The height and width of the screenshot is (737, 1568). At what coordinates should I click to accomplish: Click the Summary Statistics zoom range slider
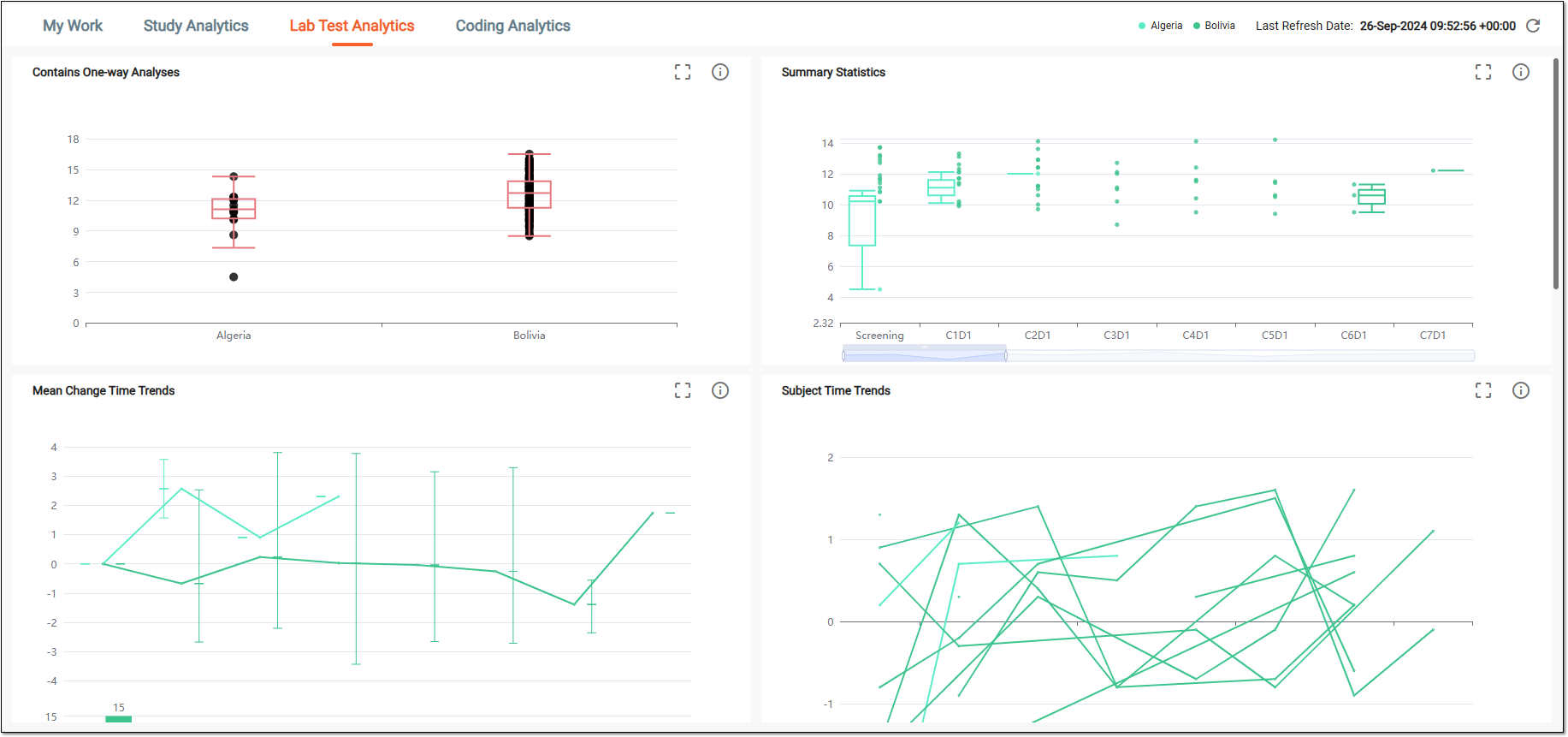pos(1158,355)
